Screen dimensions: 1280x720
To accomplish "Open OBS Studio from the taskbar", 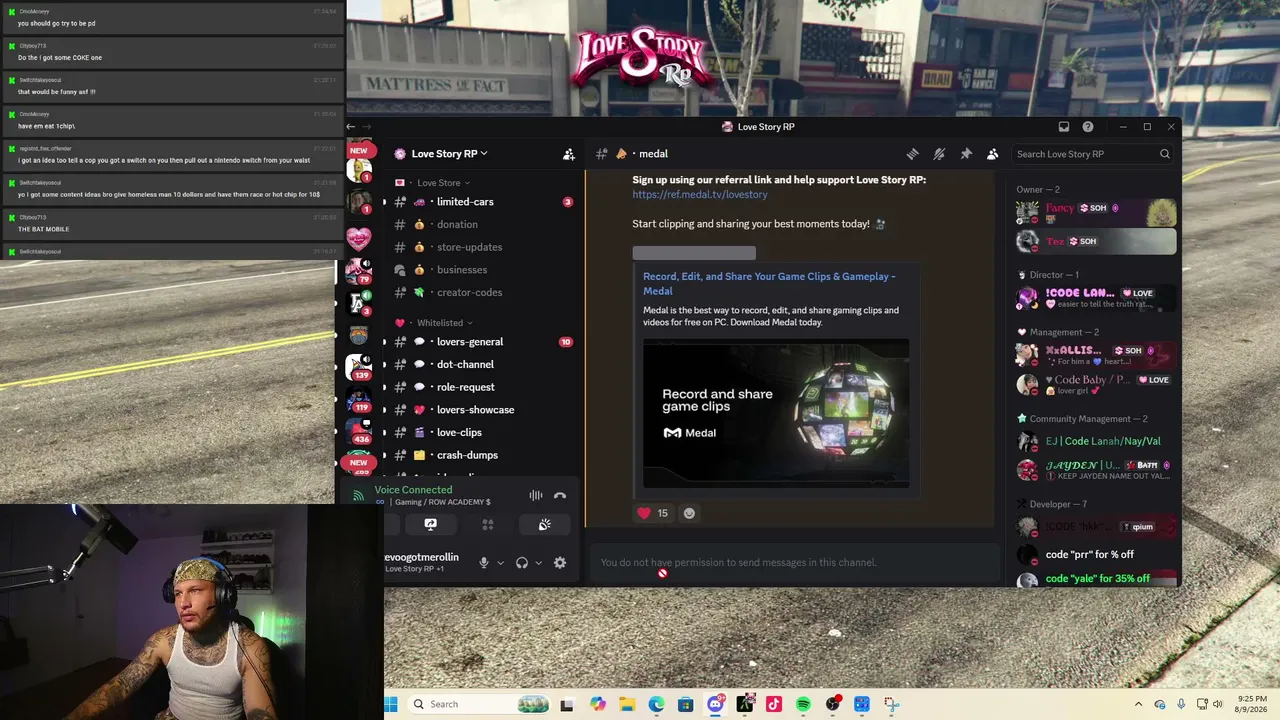I will tap(833, 704).
